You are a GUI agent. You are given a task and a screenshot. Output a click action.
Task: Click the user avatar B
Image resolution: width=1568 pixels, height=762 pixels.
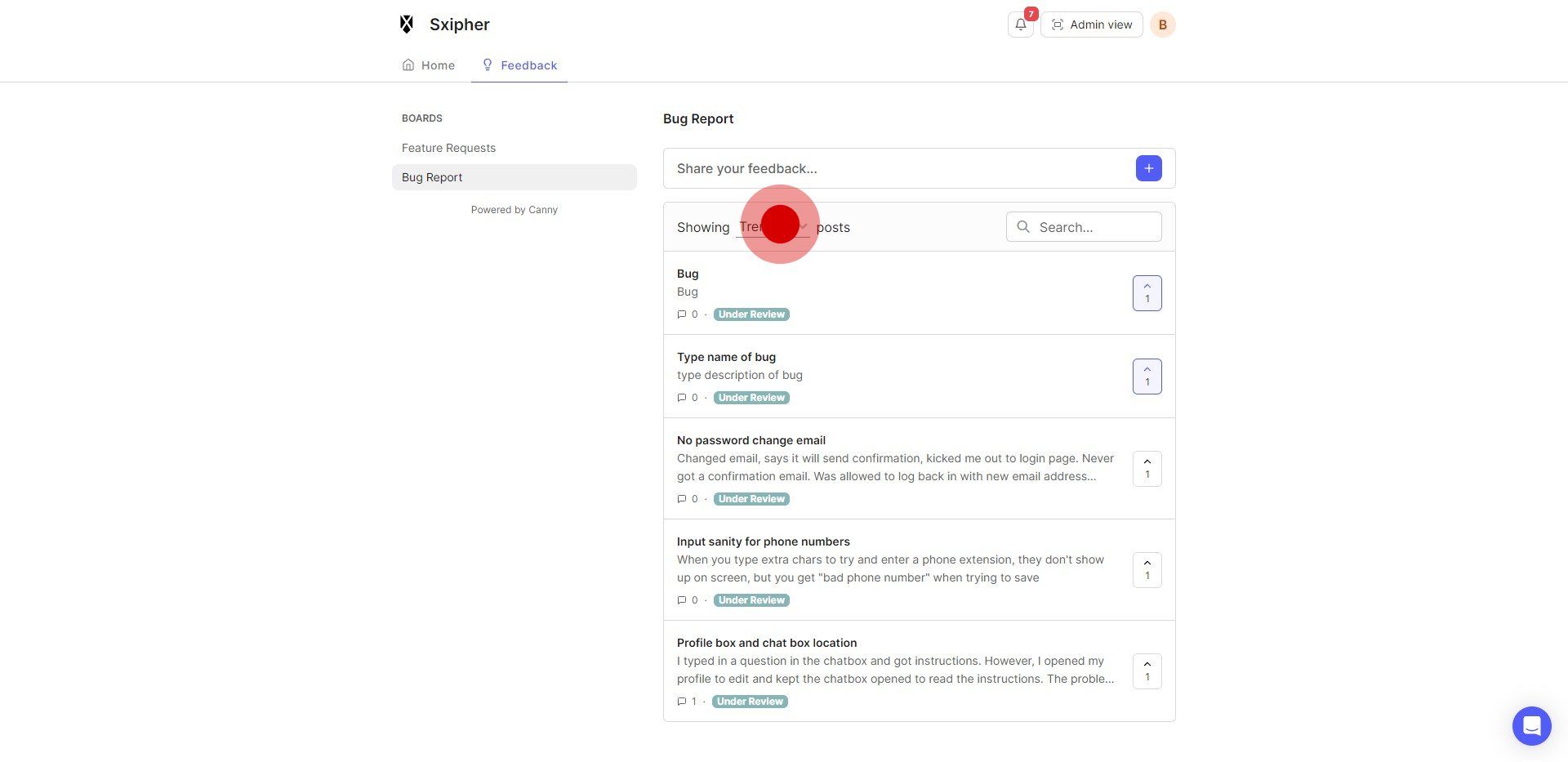(1162, 25)
